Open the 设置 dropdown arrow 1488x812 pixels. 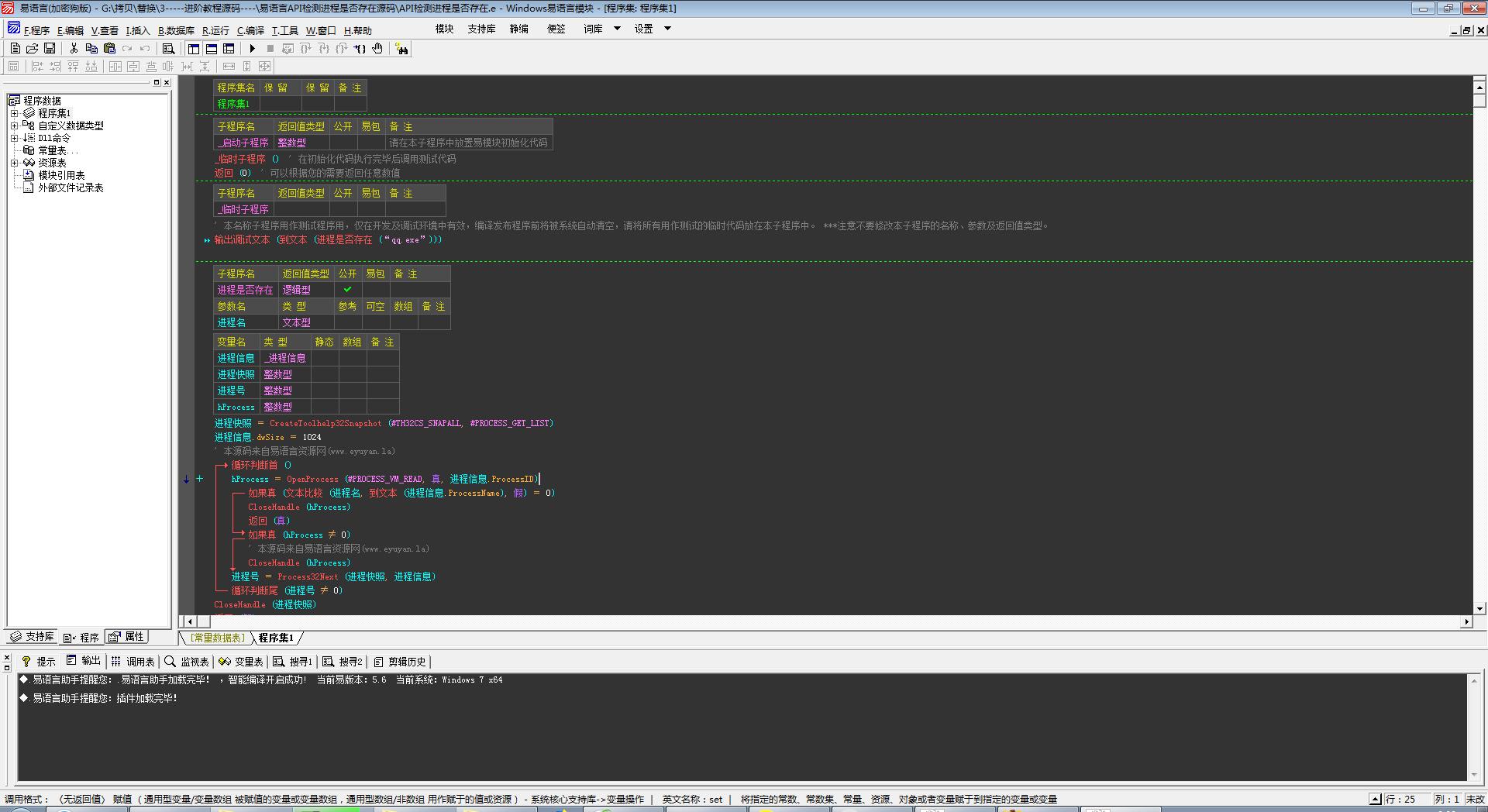click(x=667, y=29)
